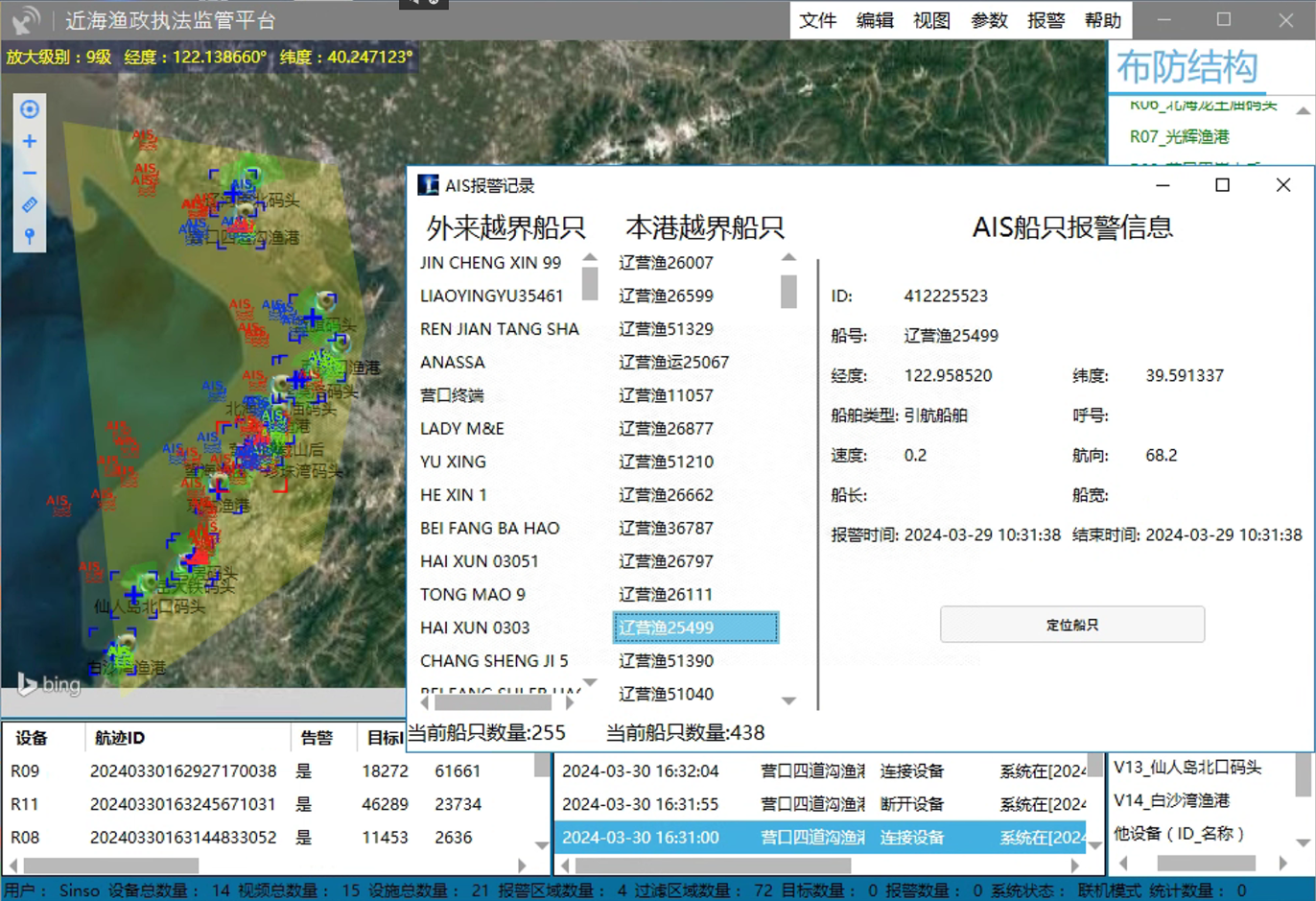This screenshot has width=1316, height=901.
Task: Select the 布防结构 panel tab
Action: point(1187,67)
